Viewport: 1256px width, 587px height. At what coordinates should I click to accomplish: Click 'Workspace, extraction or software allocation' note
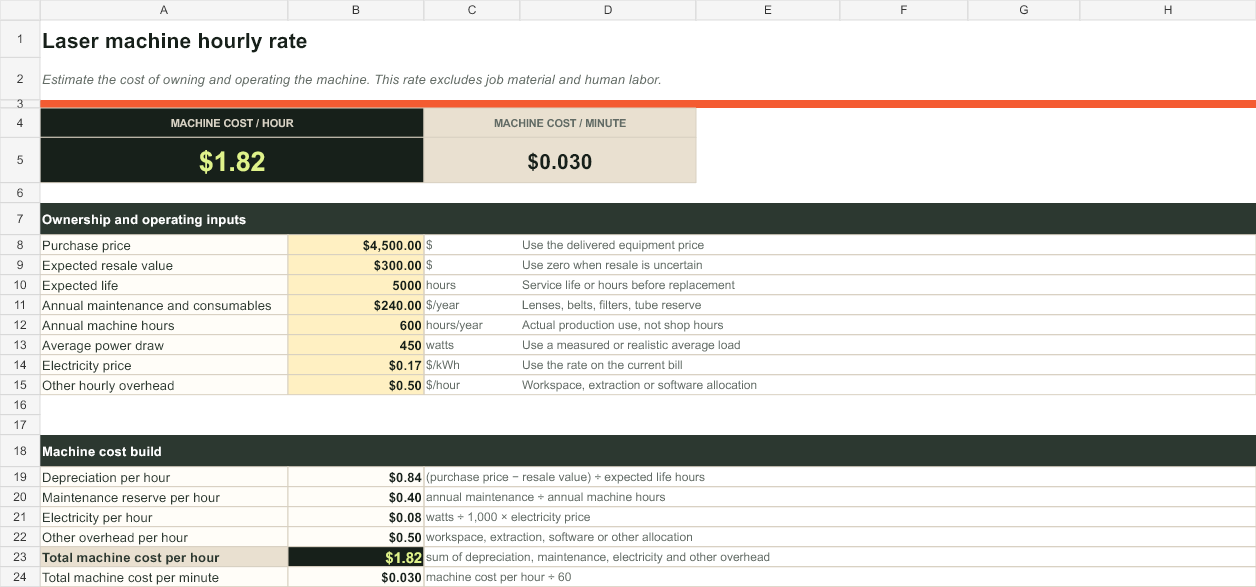pos(639,385)
